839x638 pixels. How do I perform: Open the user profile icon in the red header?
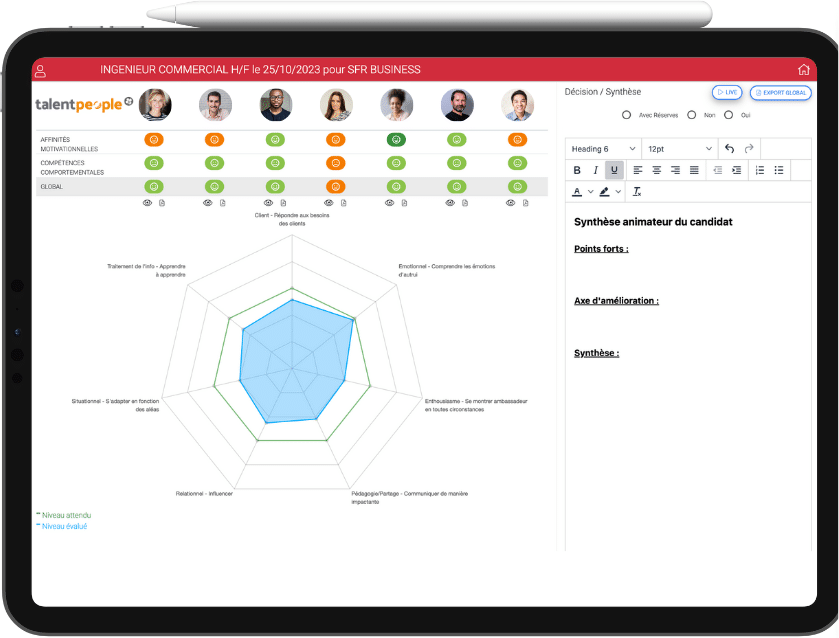[40, 71]
